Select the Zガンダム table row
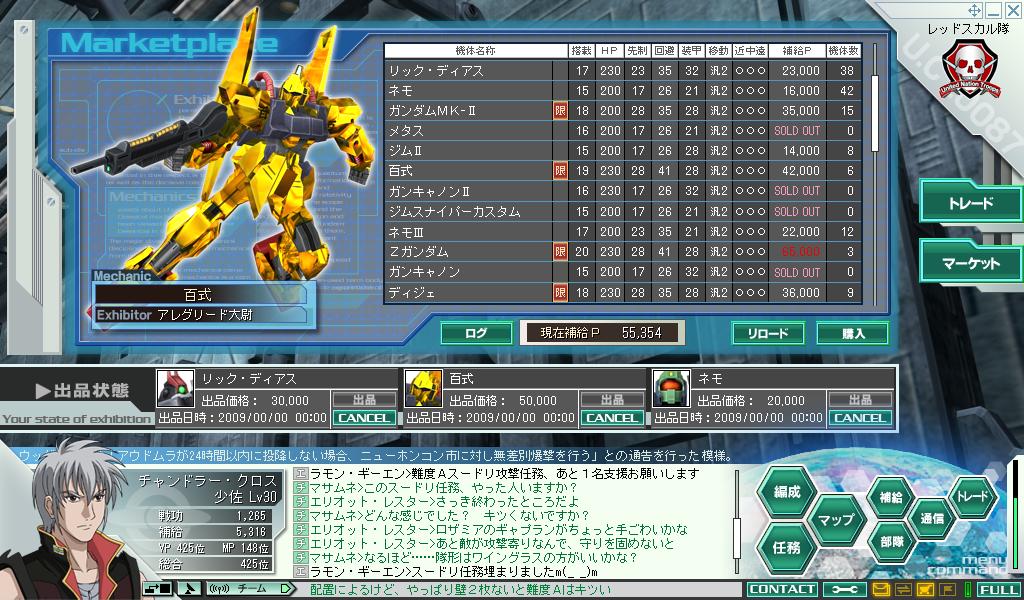1024x600 pixels. (623, 251)
